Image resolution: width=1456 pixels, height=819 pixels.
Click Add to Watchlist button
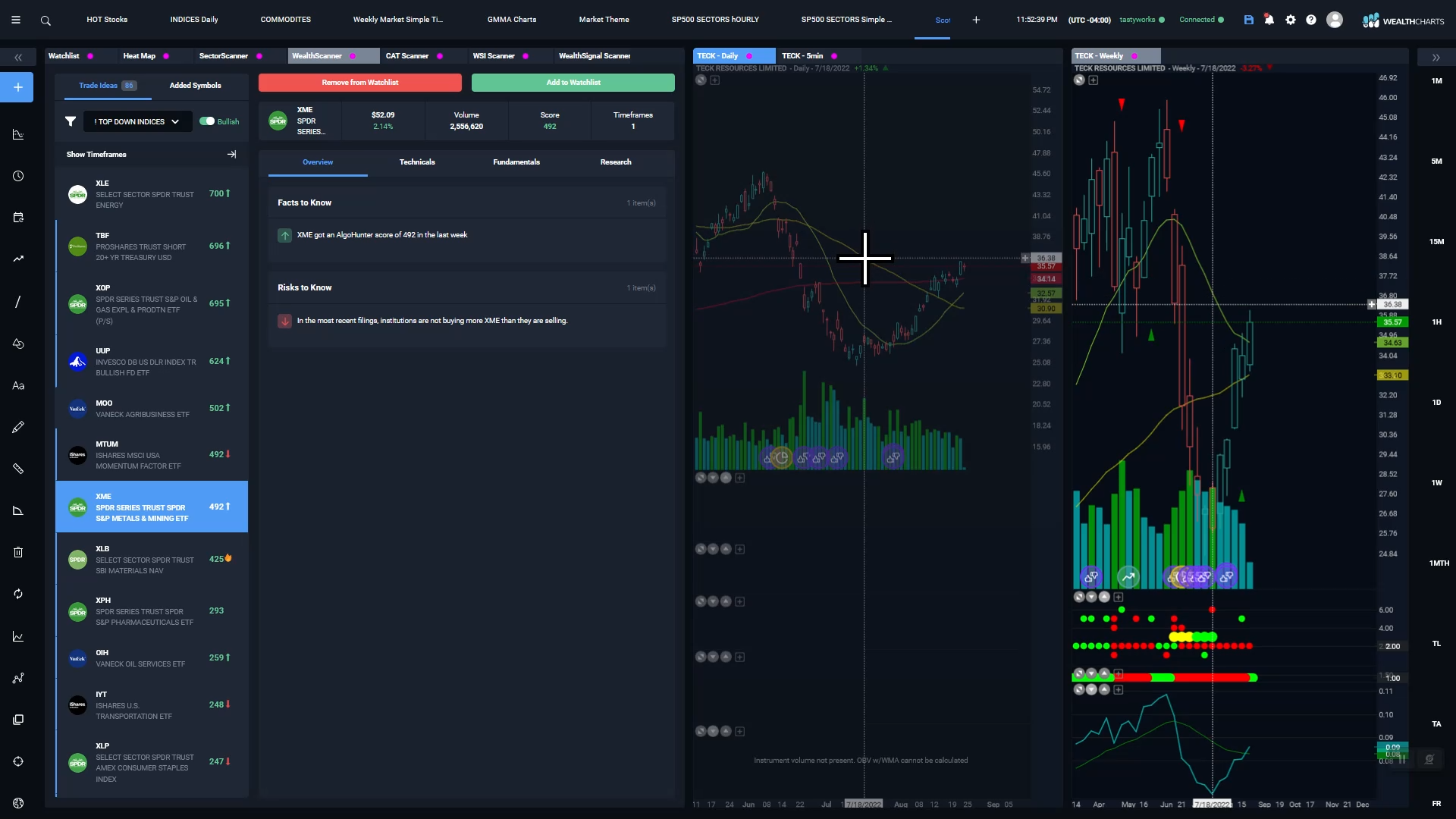[573, 83]
